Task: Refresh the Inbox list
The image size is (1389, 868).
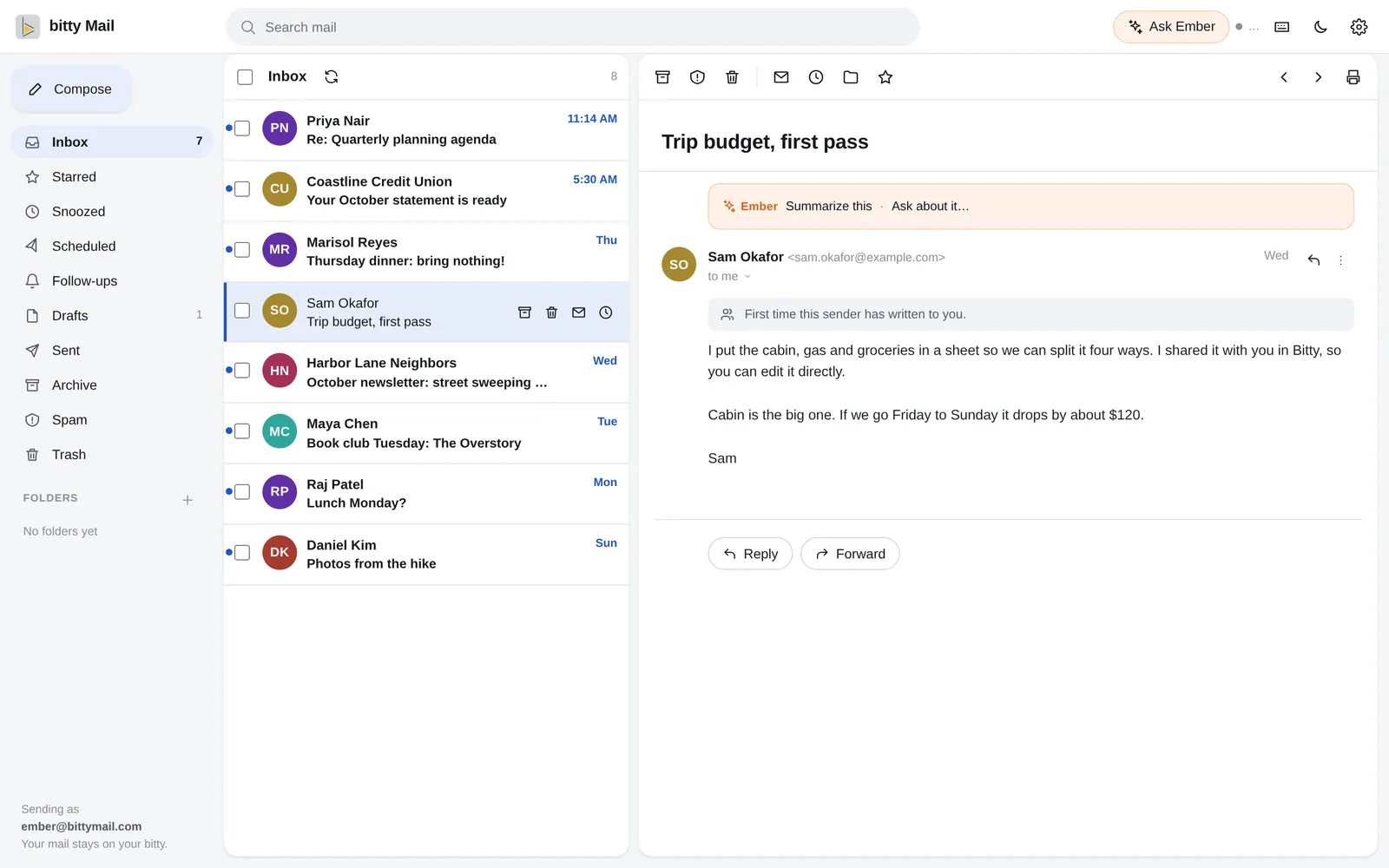Action: (332, 76)
